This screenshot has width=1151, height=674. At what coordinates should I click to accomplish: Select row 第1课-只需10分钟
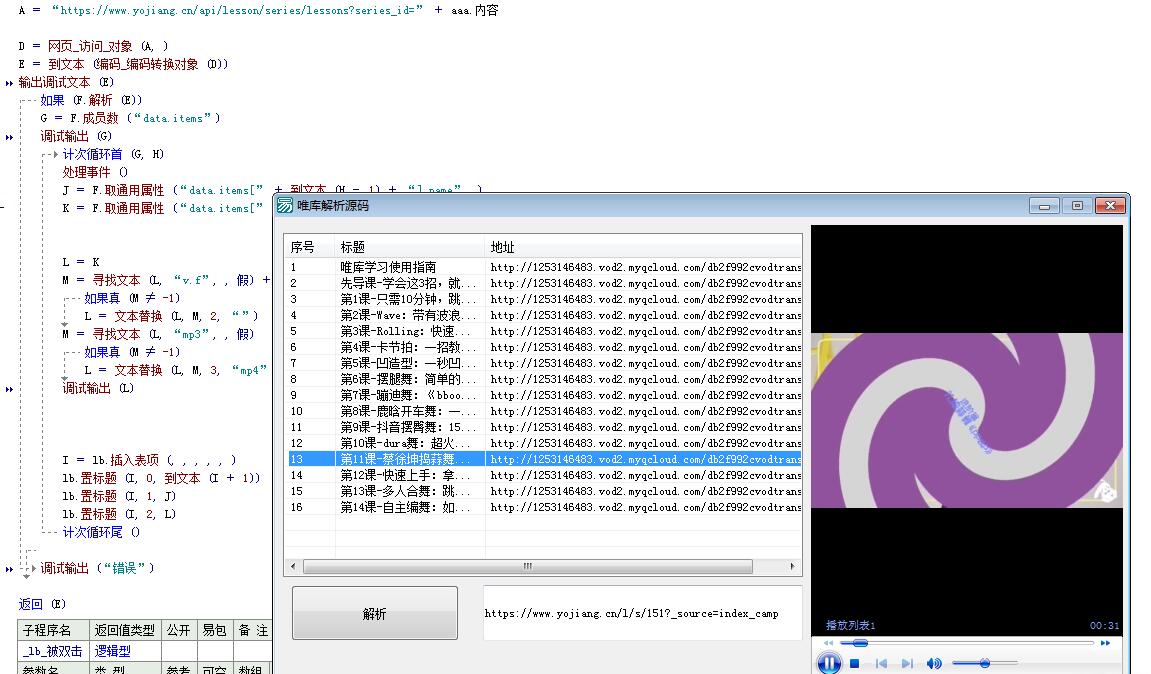(x=543, y=300)
